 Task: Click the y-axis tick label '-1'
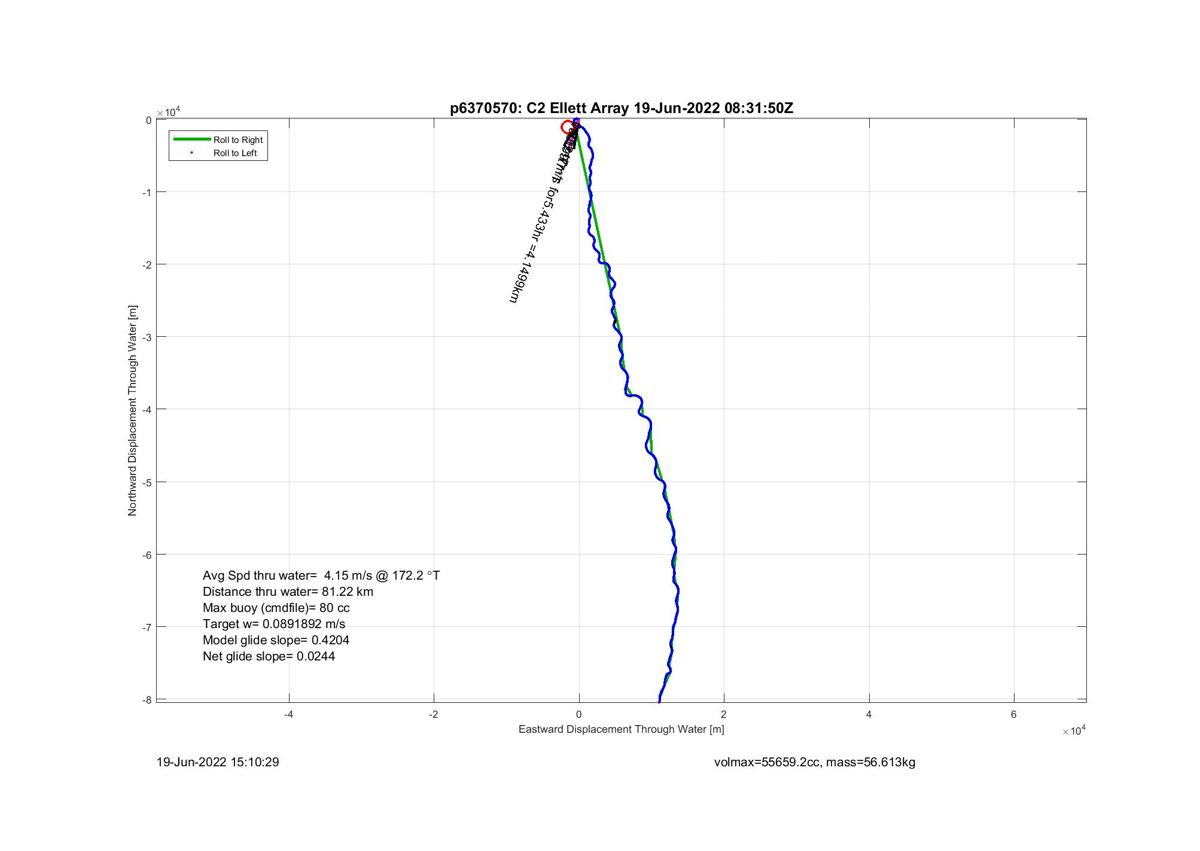click(146, 192)
